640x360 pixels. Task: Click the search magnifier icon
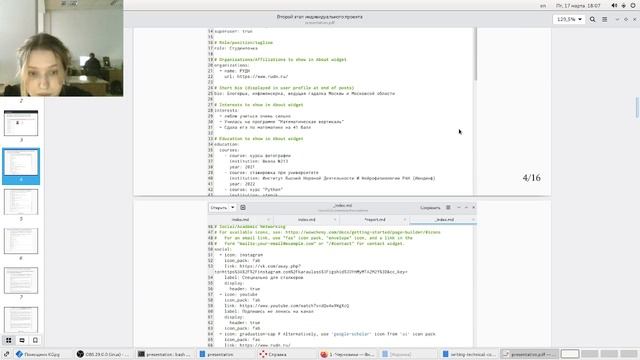tap(592, 19)
